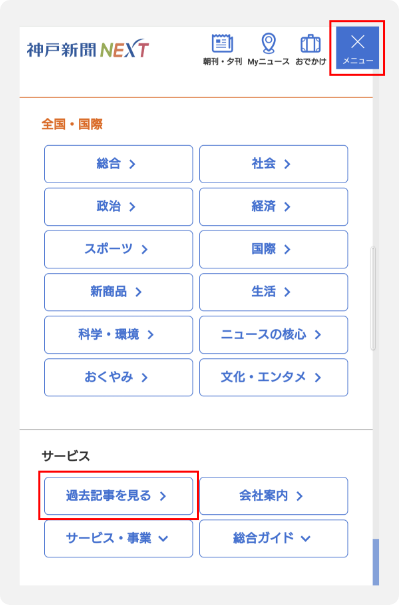Open the 国際 category
Image resolution: width=399 pixels, height=605 pixels.
coord(274,249)
